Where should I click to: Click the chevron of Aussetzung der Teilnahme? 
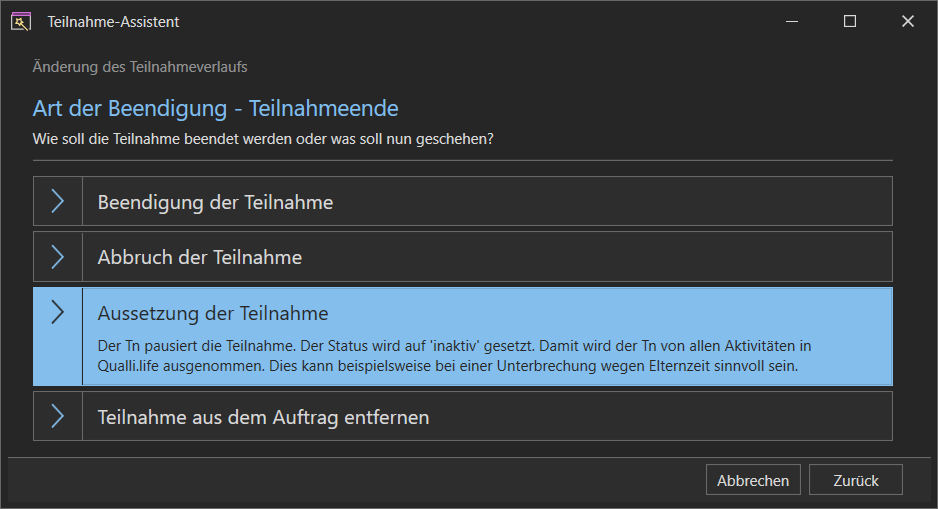point(57,312)
